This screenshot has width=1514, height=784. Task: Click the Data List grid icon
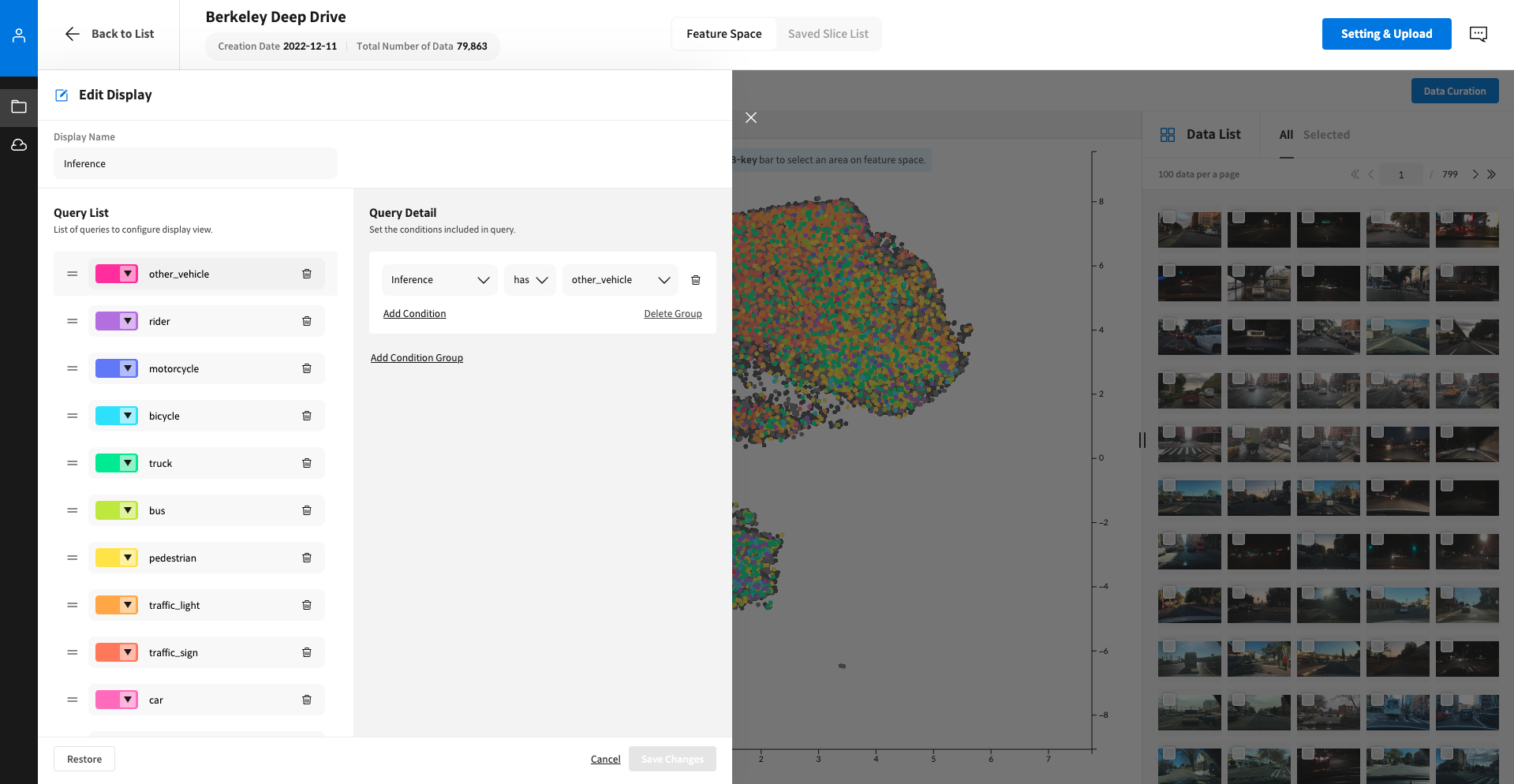pyautogui.click(x=1168, y=135)
